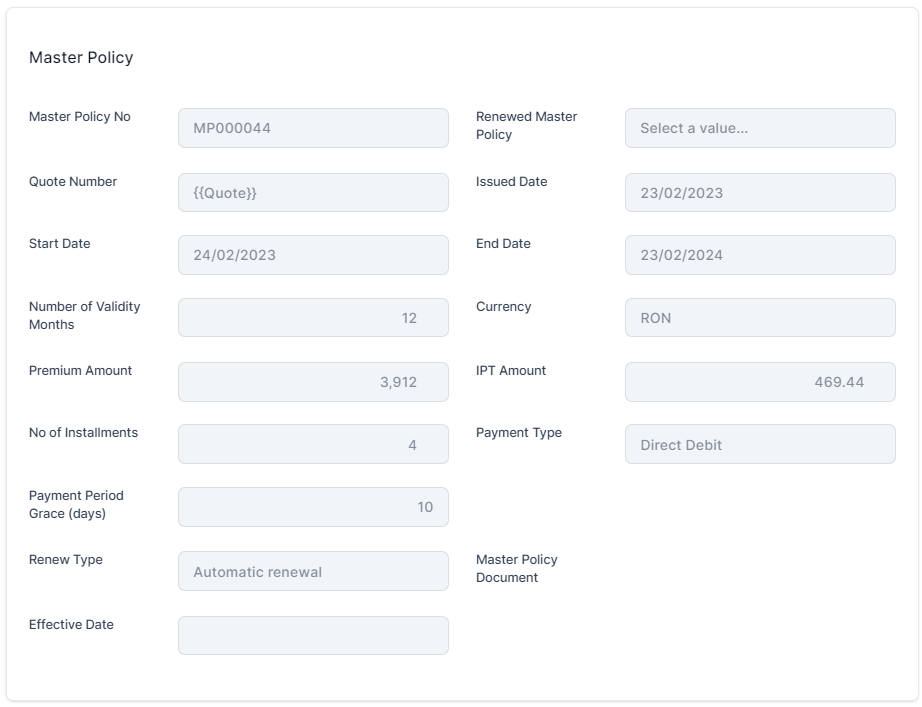Click the Start Date input

pyautogui.click(x=313, y=255)
